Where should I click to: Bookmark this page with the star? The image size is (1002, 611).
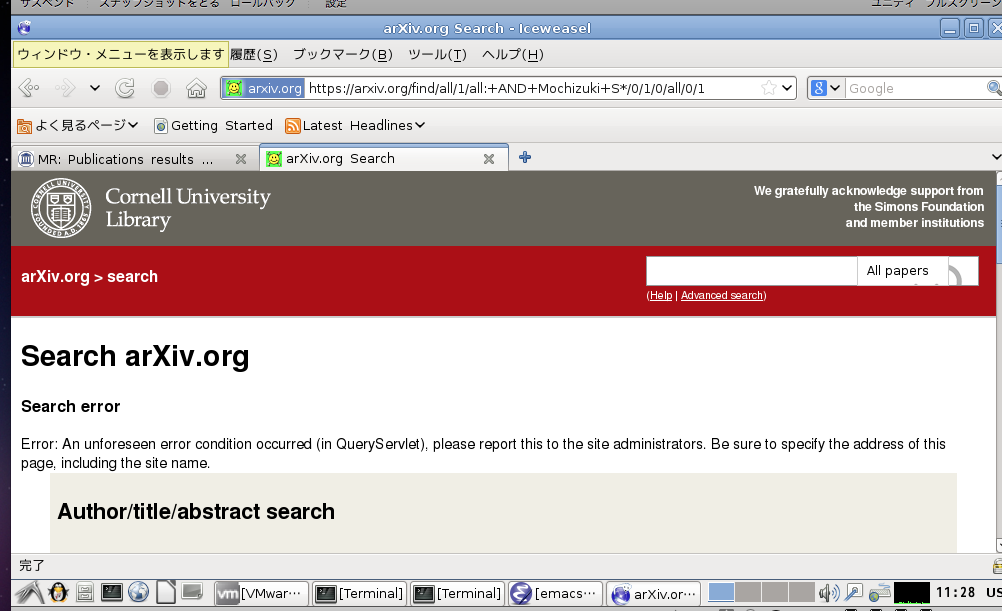click(769, 88)
